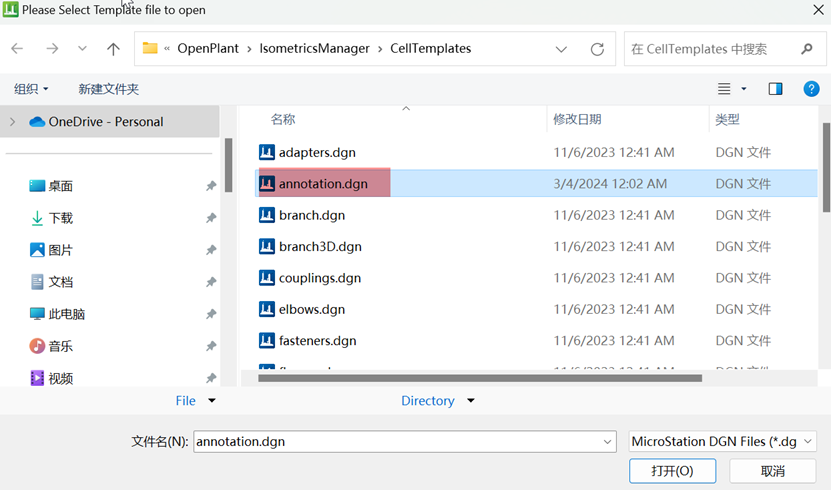Click 新建文件夹 to create a folder
The height and width of the screenshot is (490, 831).
tap(109, 89)
